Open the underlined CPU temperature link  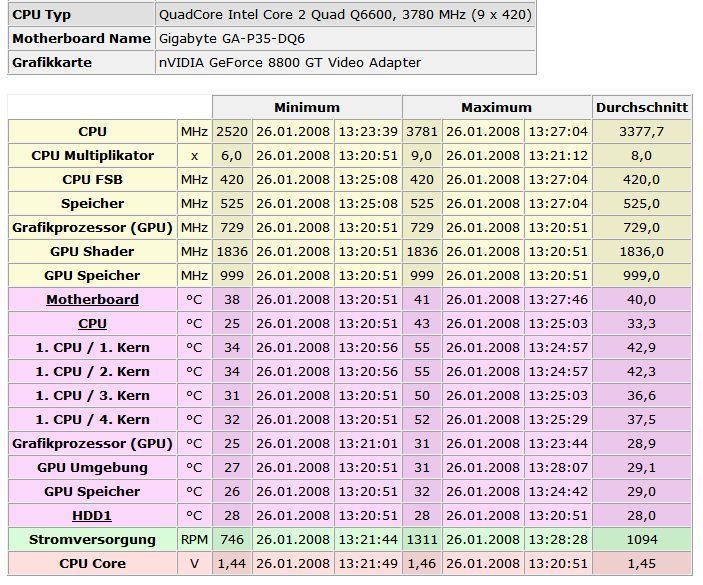point(92,324)
